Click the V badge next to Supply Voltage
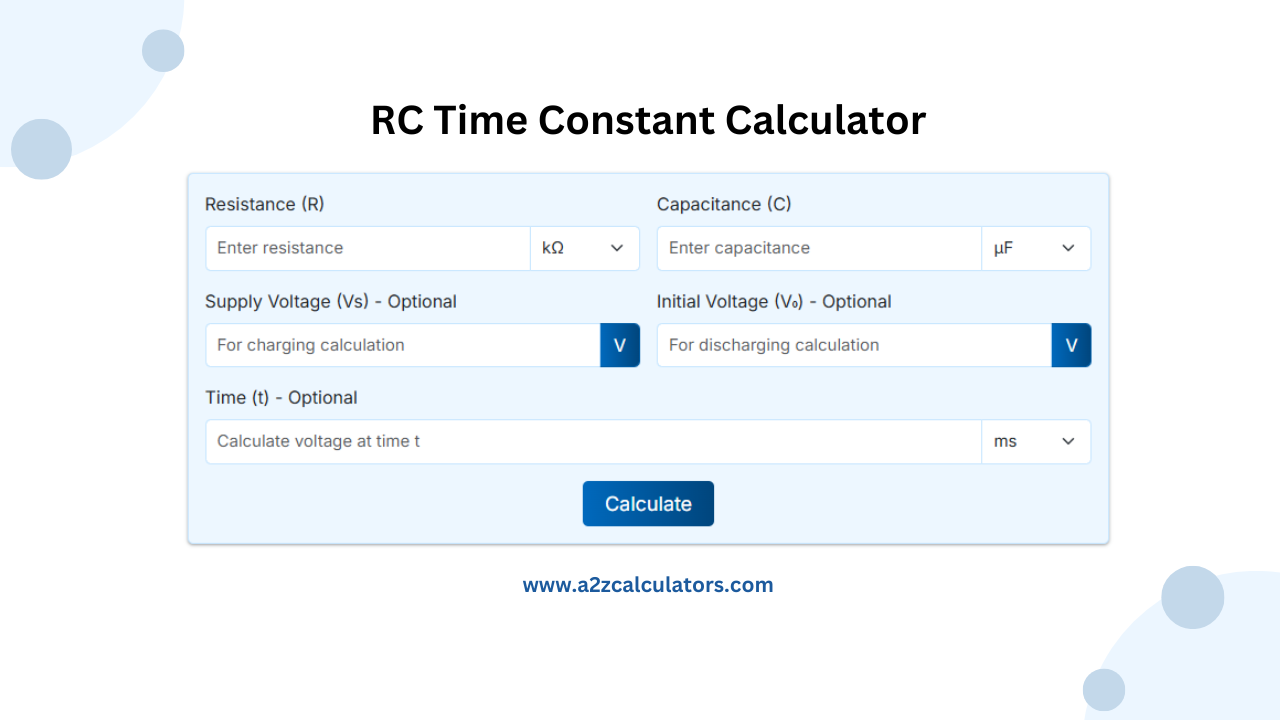 (620, 345)
